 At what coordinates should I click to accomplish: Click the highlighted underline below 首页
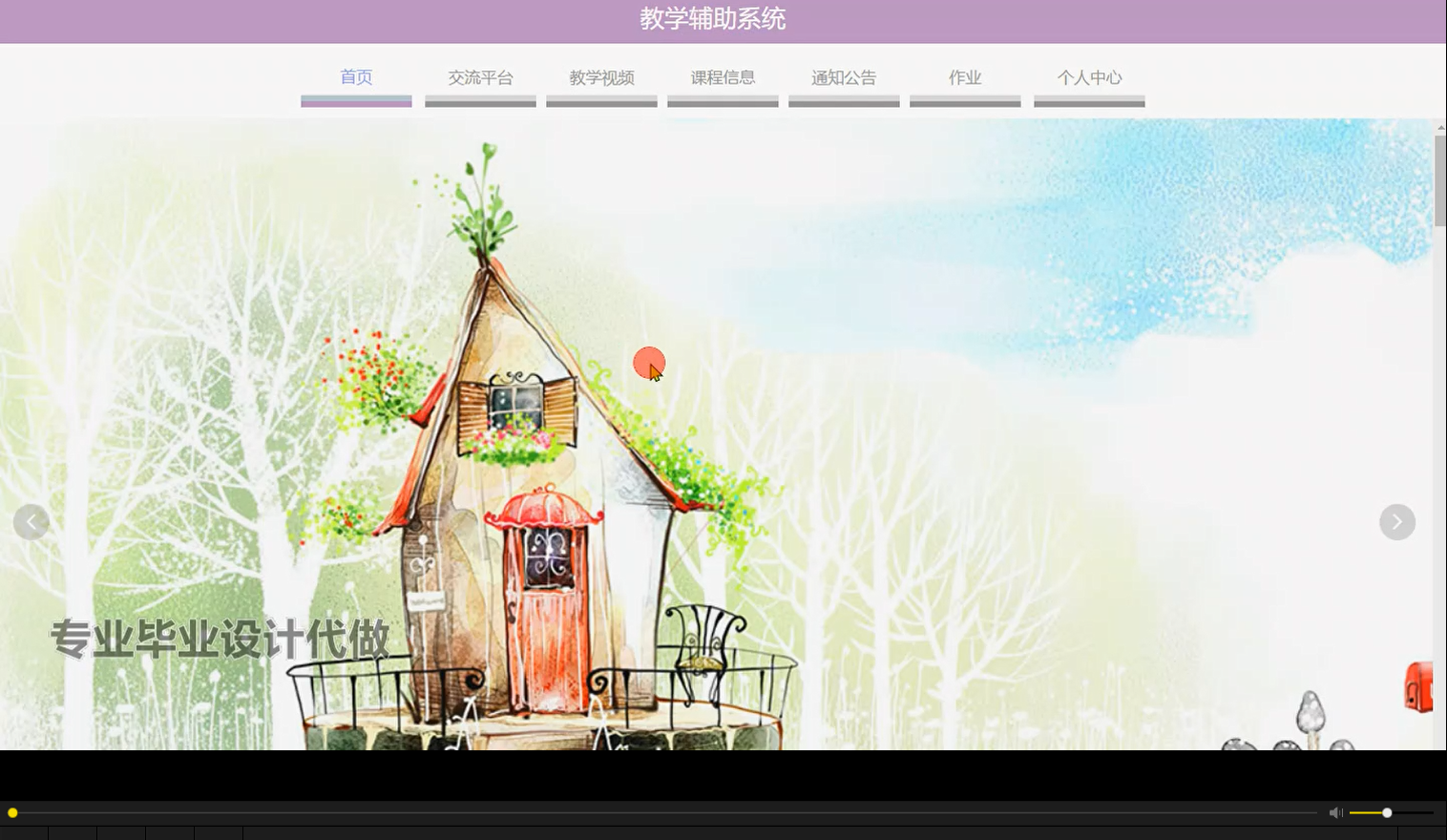[x=355, y=99]
